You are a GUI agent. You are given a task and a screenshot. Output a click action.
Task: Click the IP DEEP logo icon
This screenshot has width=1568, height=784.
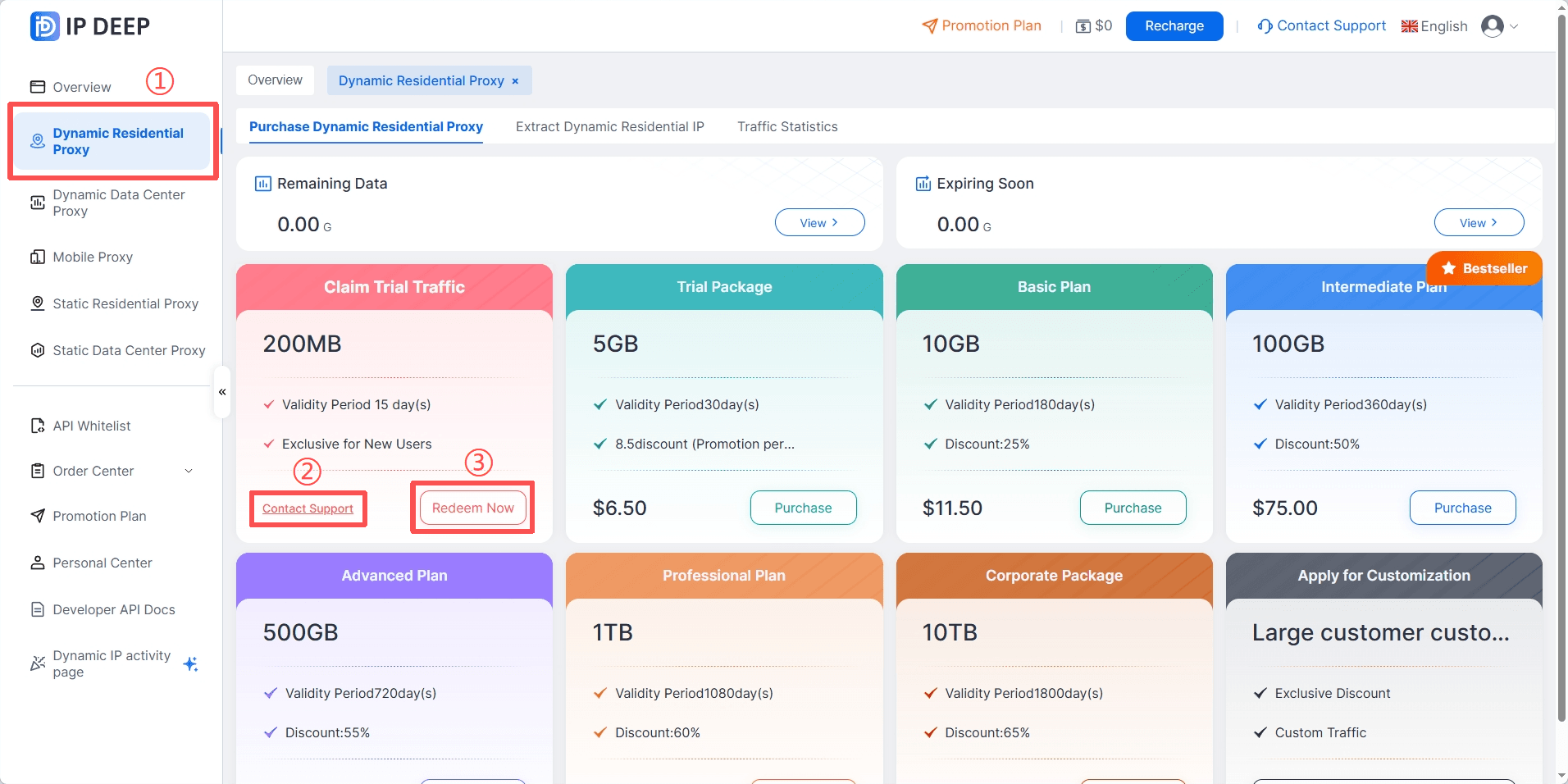click(44, 26)
